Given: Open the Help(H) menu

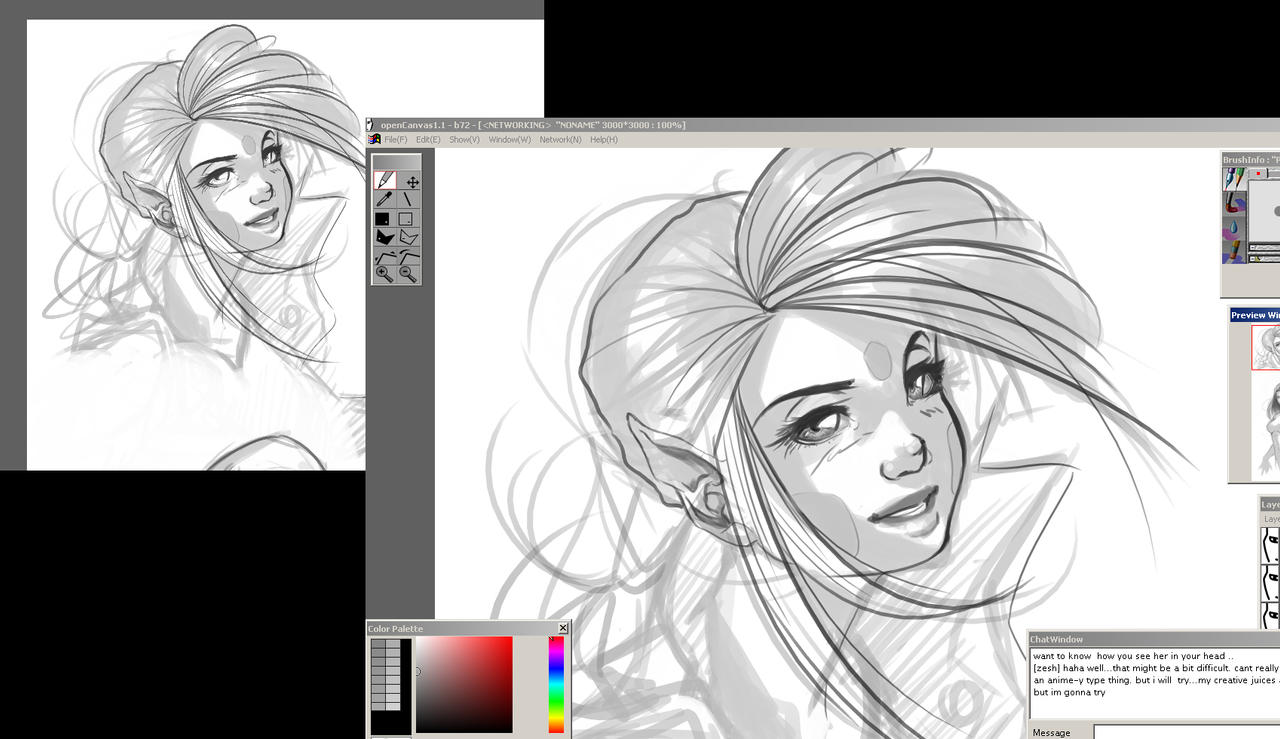Looking at the screenshot, I should 604,139.
